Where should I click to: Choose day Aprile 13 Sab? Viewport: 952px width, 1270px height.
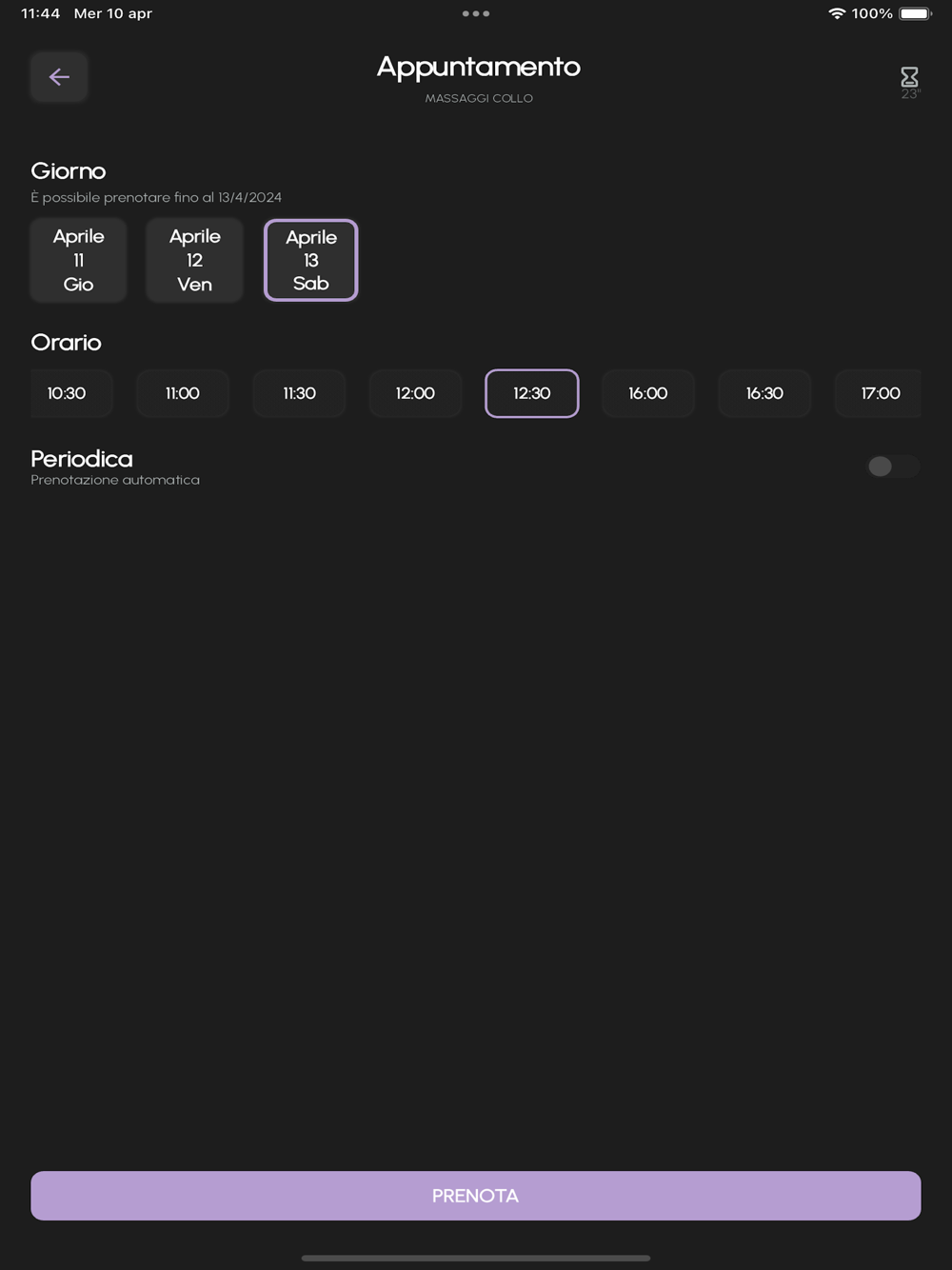coord(310,260)
